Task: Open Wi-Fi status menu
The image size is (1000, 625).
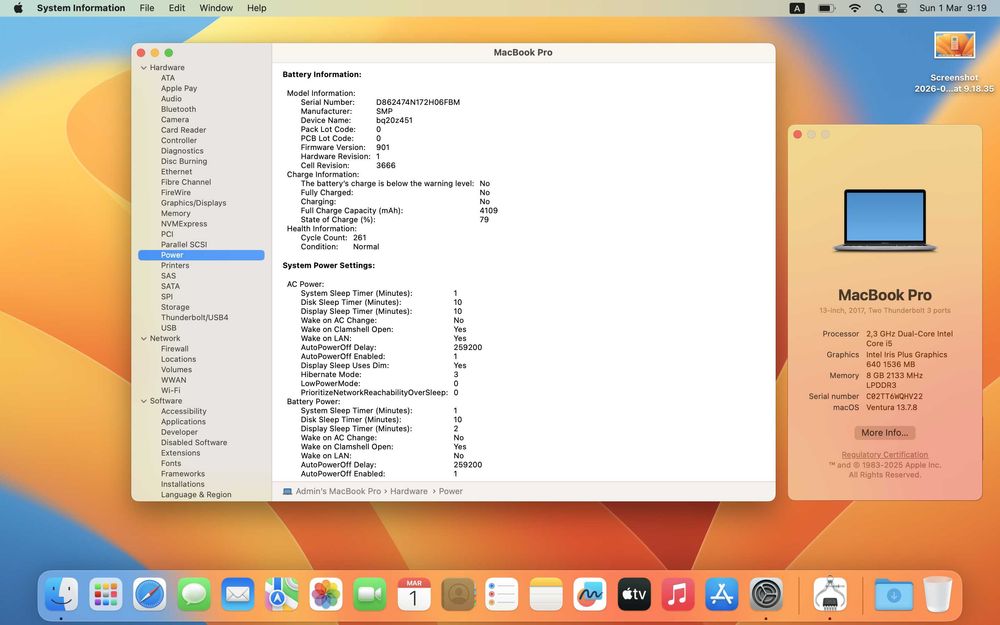Action: [855, 8]
